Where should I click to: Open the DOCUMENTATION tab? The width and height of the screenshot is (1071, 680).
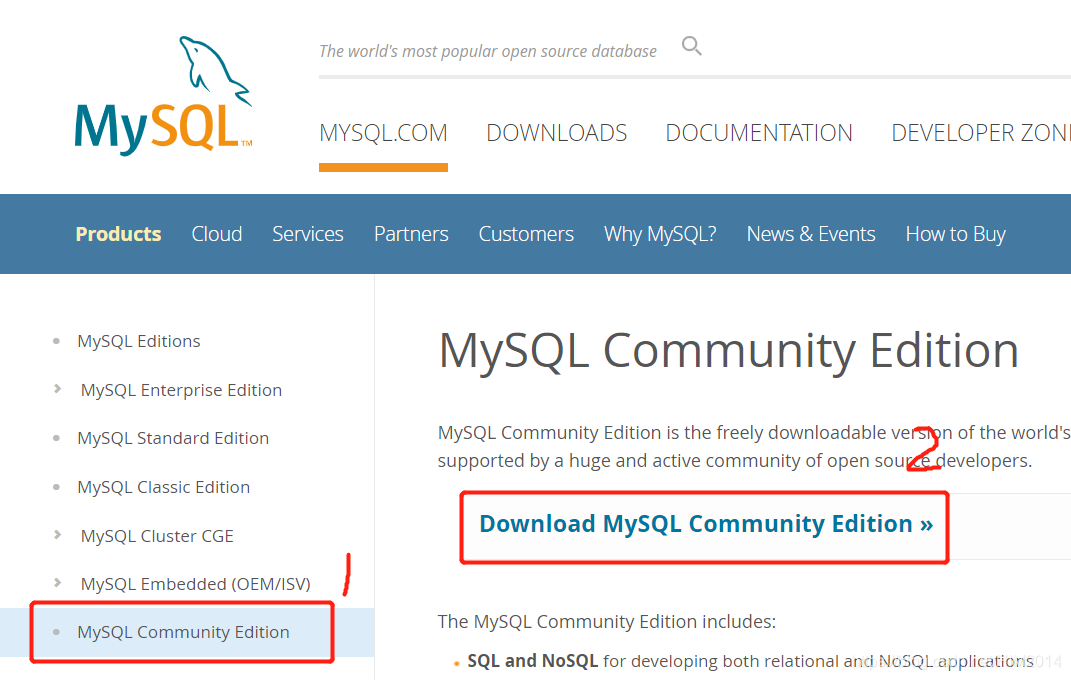[x=759, y=132]
